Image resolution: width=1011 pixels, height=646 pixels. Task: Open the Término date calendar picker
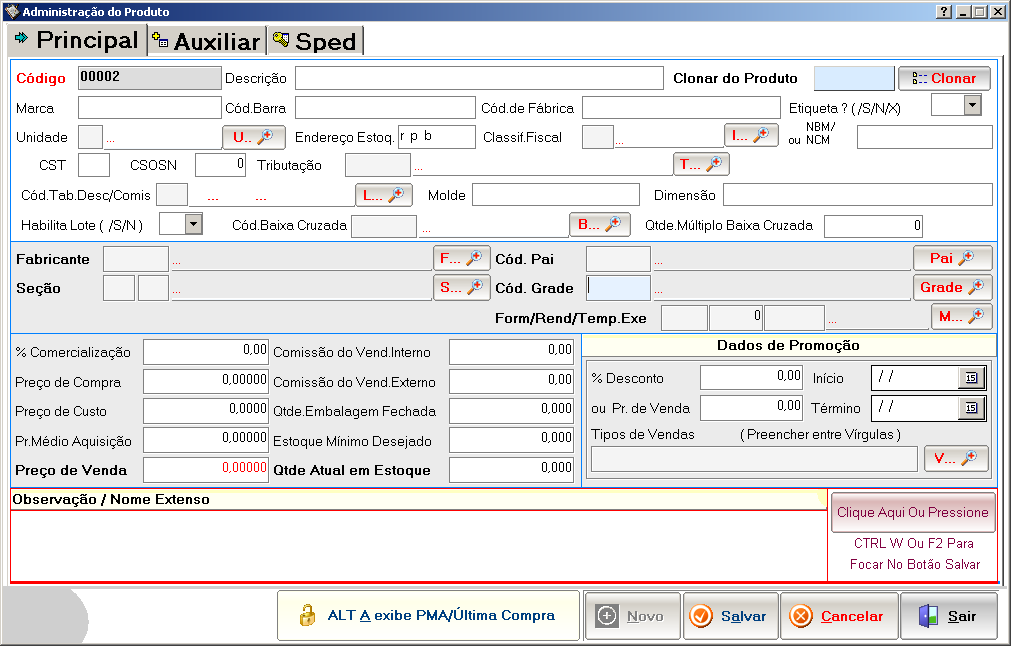point(971,408)
